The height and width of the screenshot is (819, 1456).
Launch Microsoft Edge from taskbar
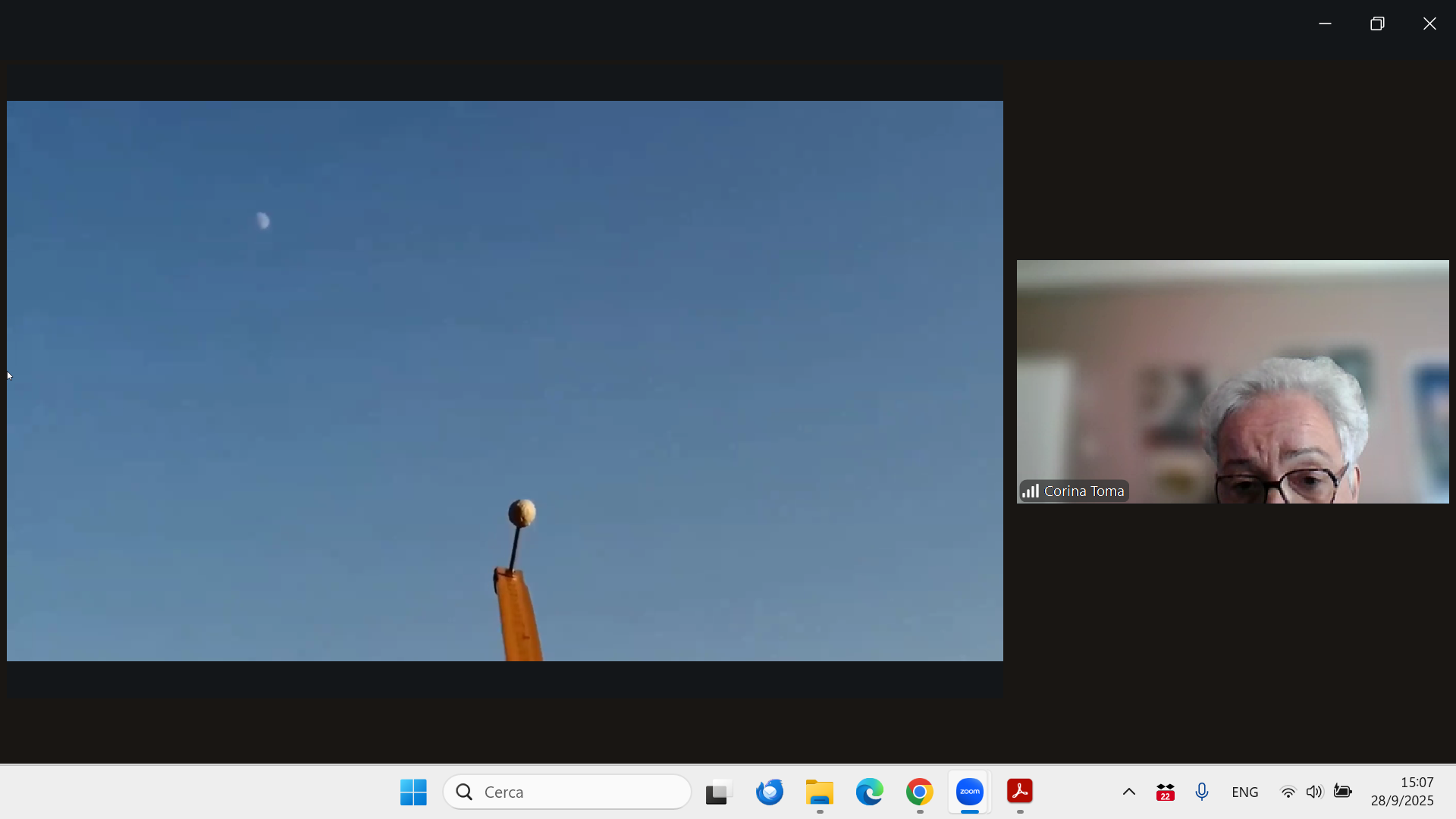(x=869, y=792)
